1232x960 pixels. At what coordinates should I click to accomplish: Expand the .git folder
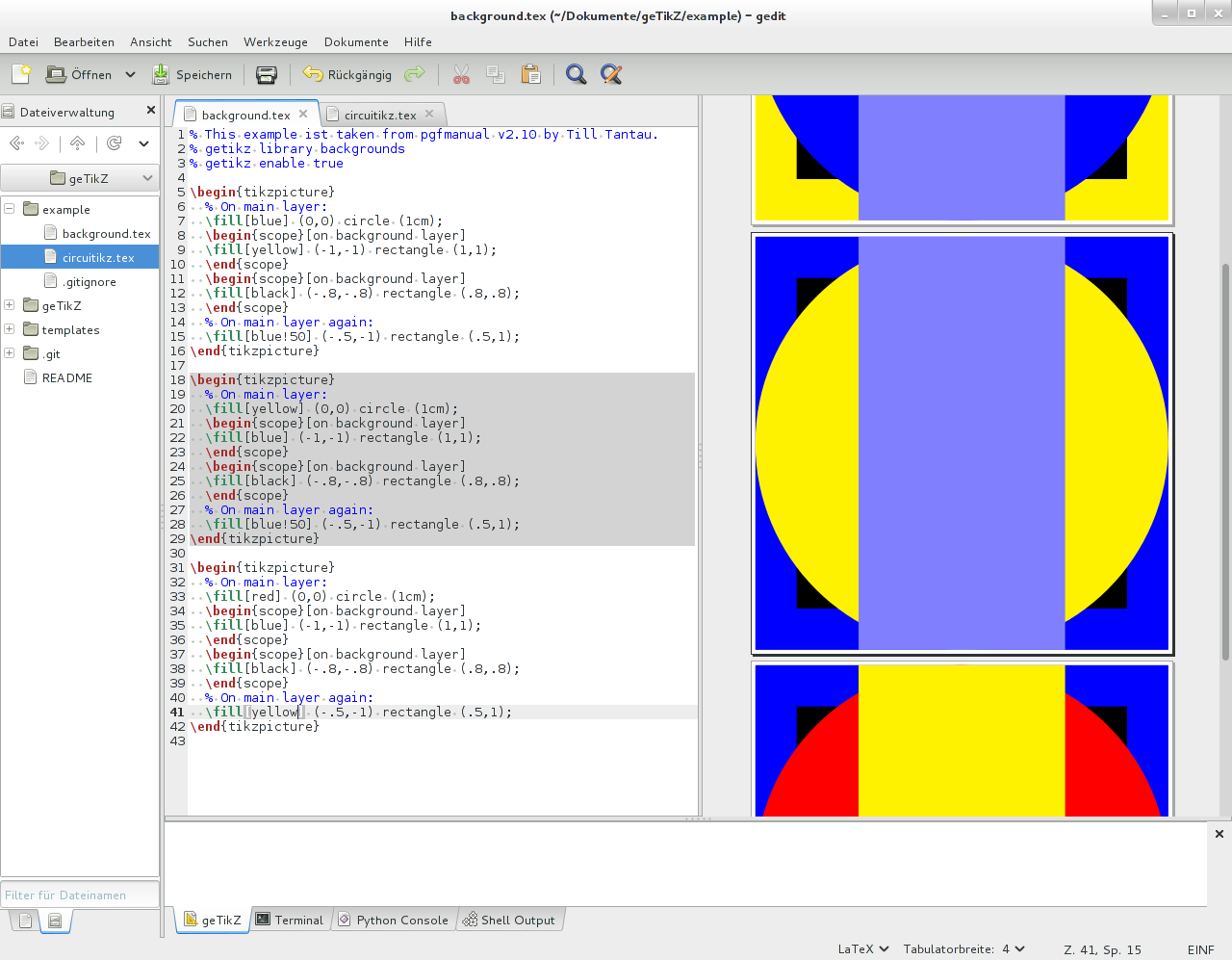click(x=10, y=352)
